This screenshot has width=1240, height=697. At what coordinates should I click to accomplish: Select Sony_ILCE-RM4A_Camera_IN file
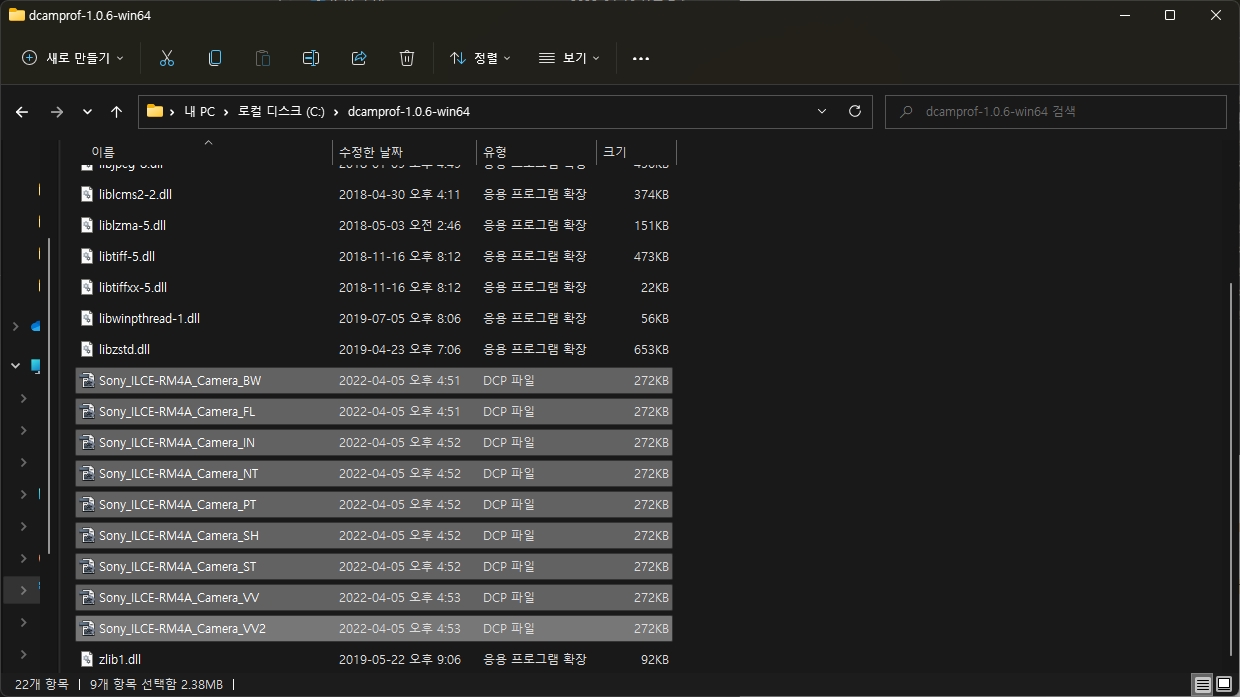pyautogui.click(x=374, y=442)
